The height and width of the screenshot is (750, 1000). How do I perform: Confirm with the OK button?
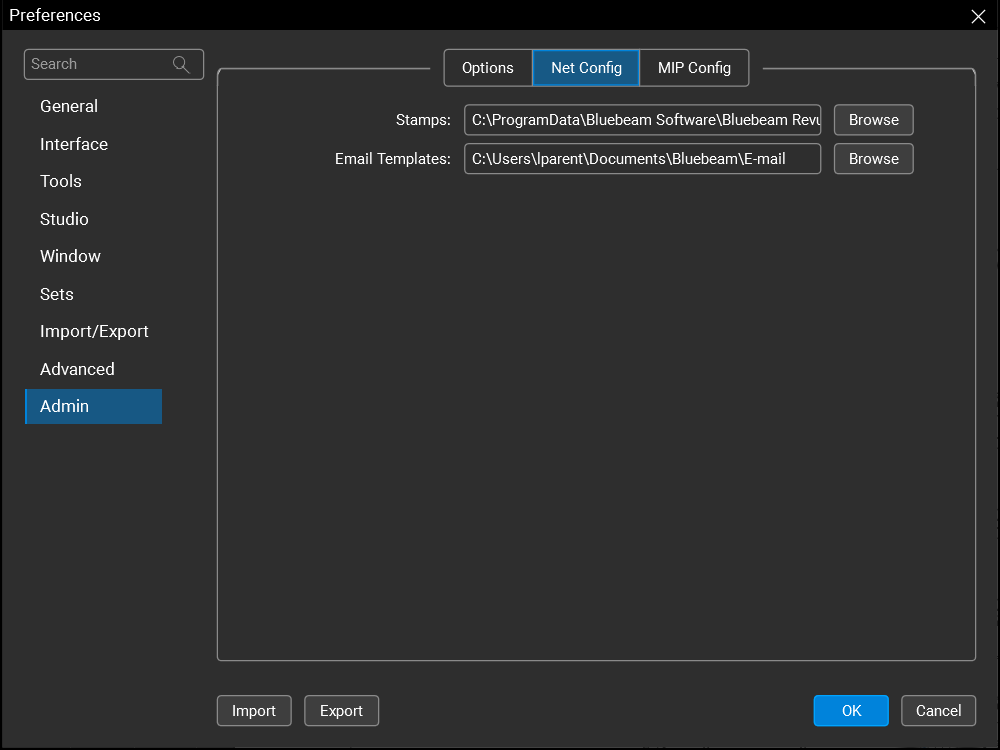[851, 710]
